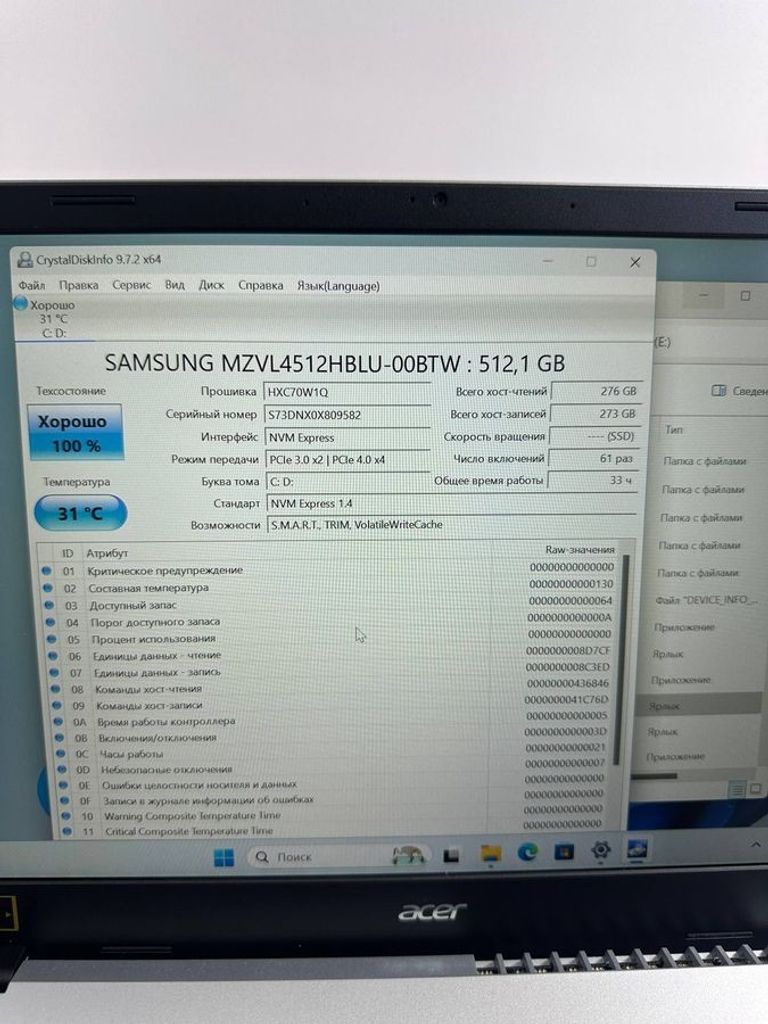This screenshot has height=1024, width=768.
Task: Click the Windows Start button
Action: [224, 857]
